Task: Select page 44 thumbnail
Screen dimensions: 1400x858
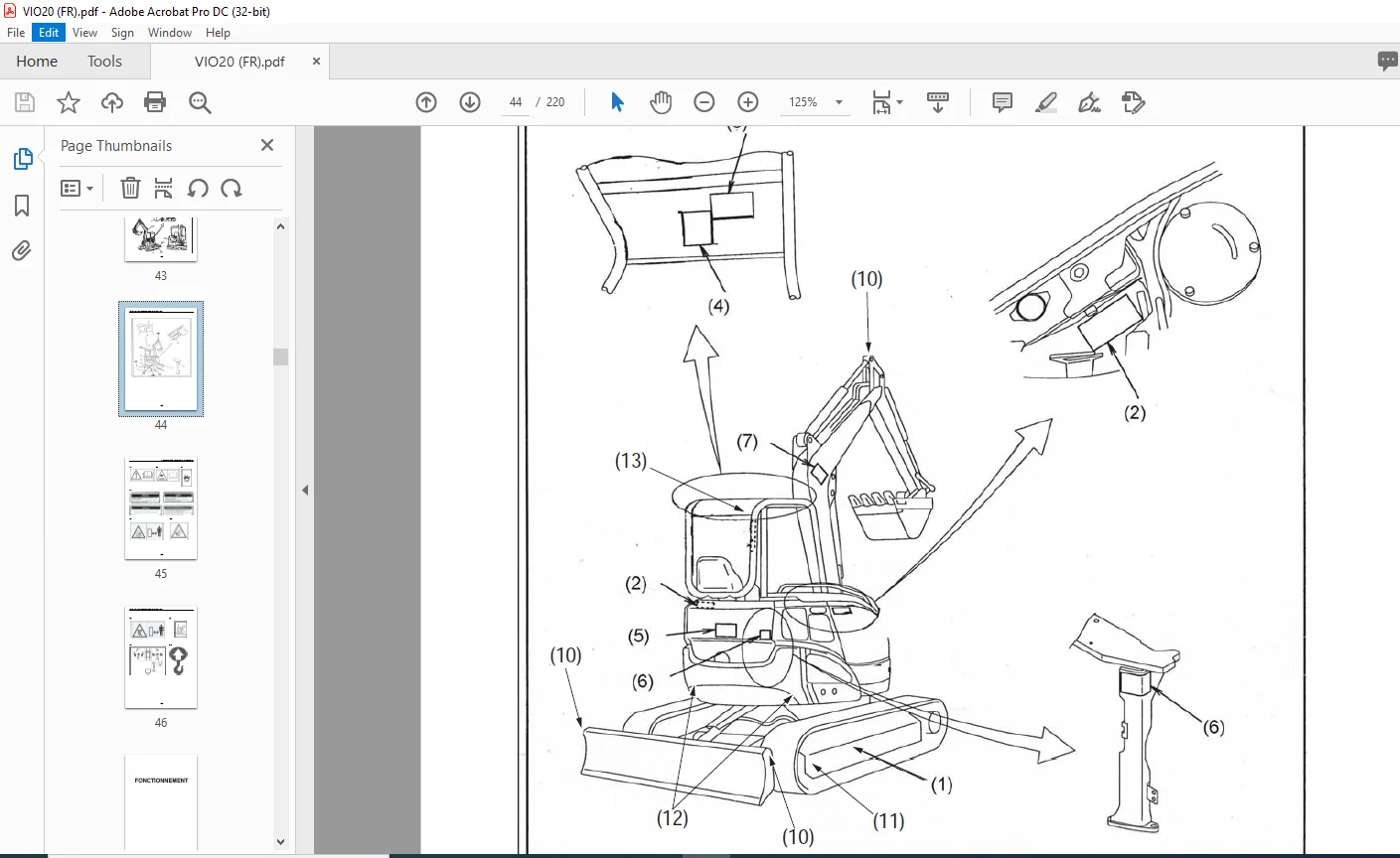Action: tap(161, 358)
